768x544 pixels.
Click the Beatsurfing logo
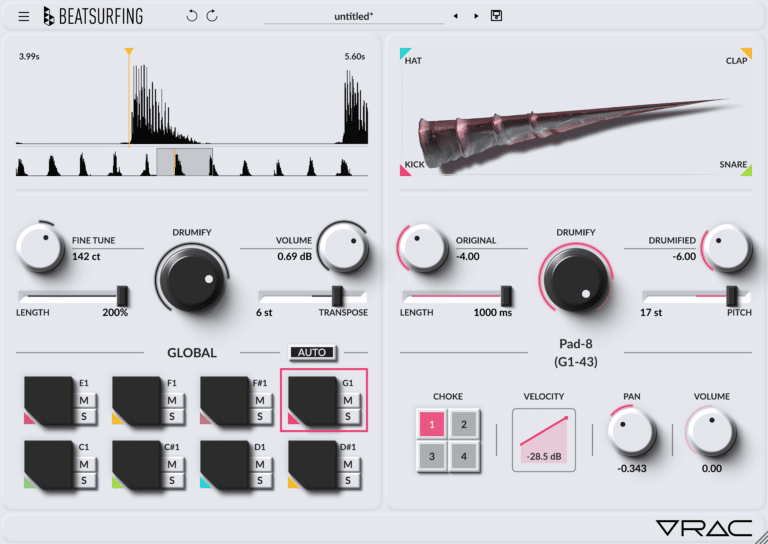point(93,16)
